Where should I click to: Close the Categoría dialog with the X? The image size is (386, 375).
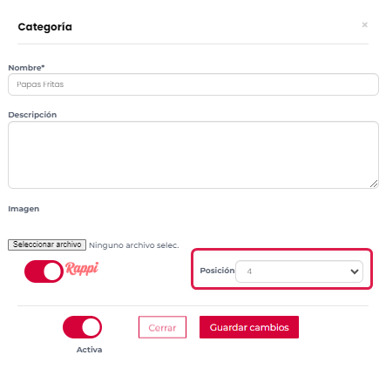[365, 25]
